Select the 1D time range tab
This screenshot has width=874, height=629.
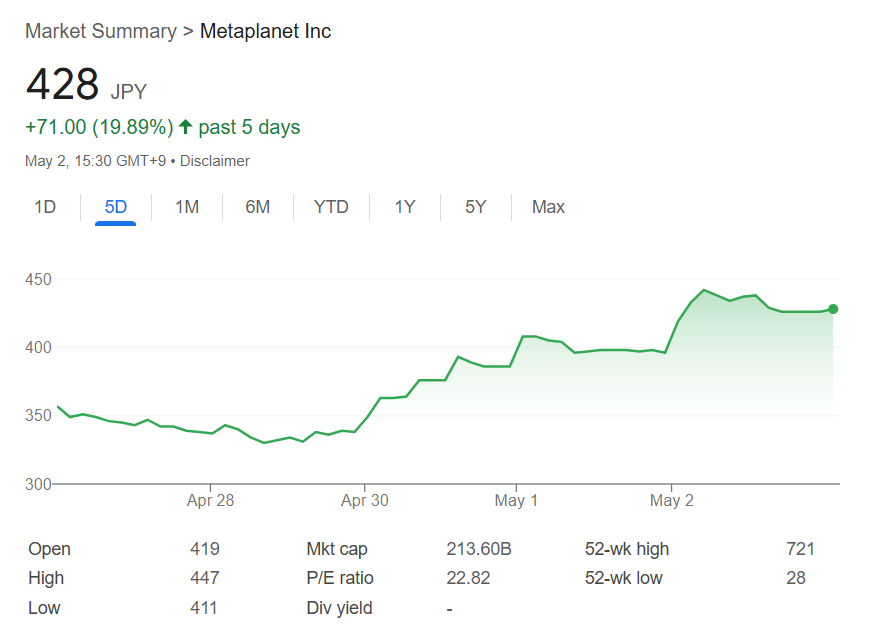(45, 207)
